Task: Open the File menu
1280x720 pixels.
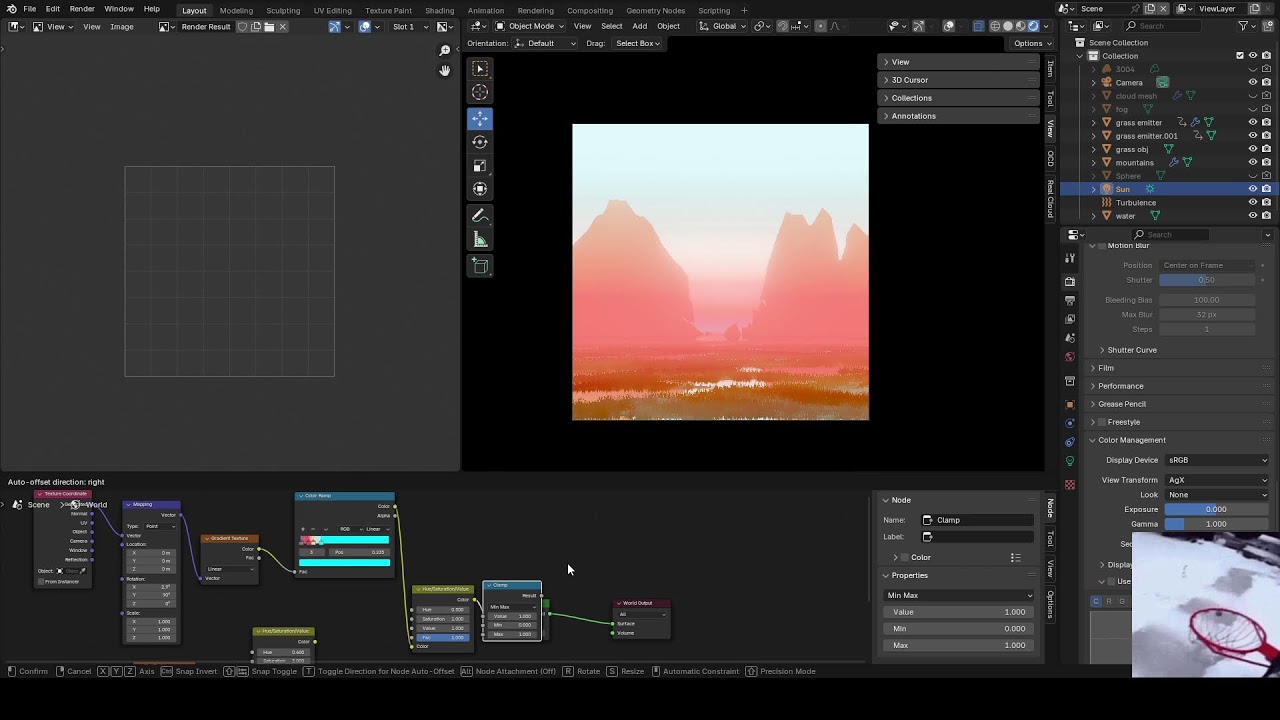Action: 30,9
